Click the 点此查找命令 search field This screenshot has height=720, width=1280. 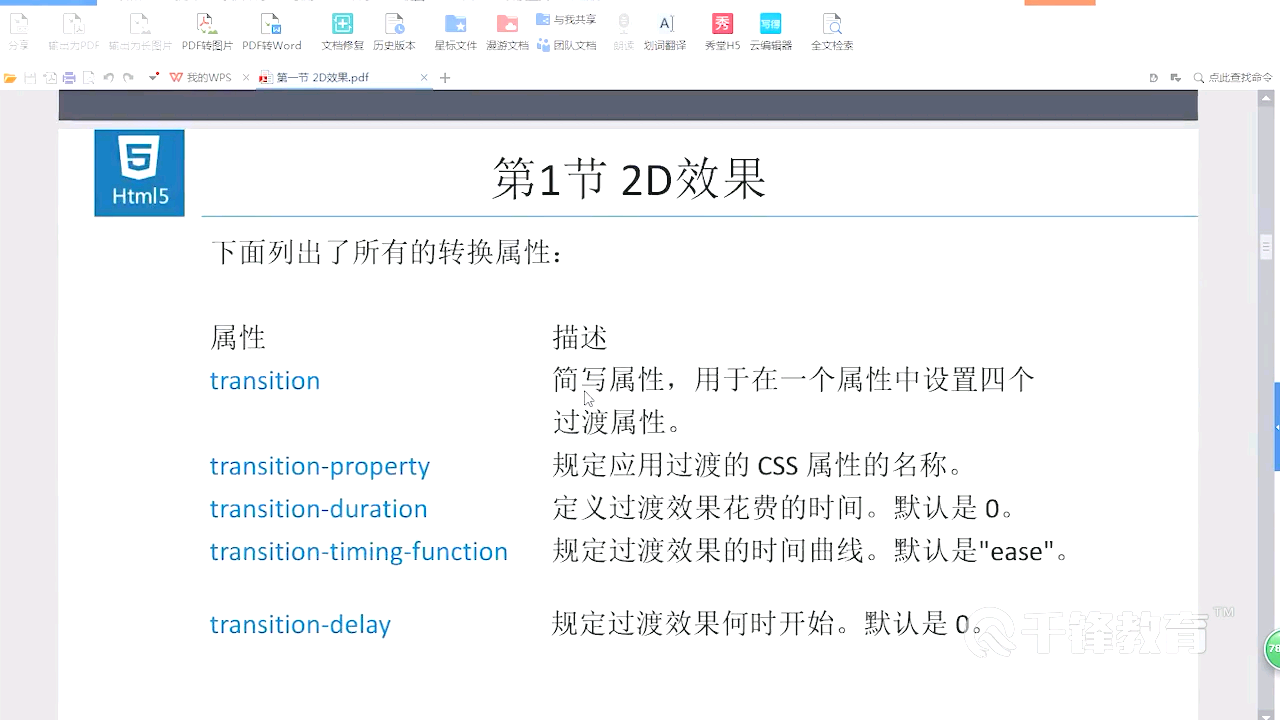(1236, 76)
